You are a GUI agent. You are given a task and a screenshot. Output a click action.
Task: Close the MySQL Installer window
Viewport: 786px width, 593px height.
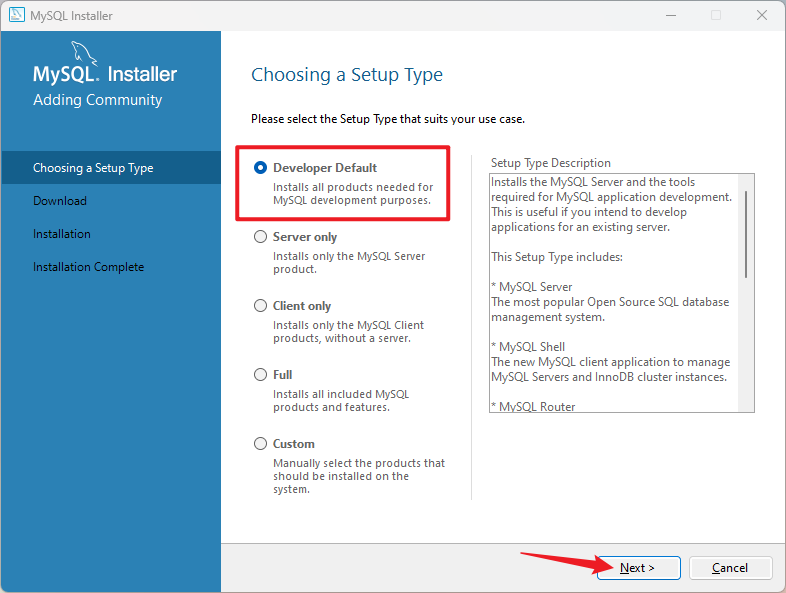click(761, 15)
